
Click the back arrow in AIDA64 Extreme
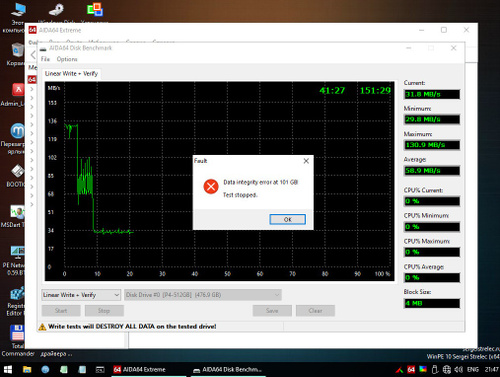point(33,55)
